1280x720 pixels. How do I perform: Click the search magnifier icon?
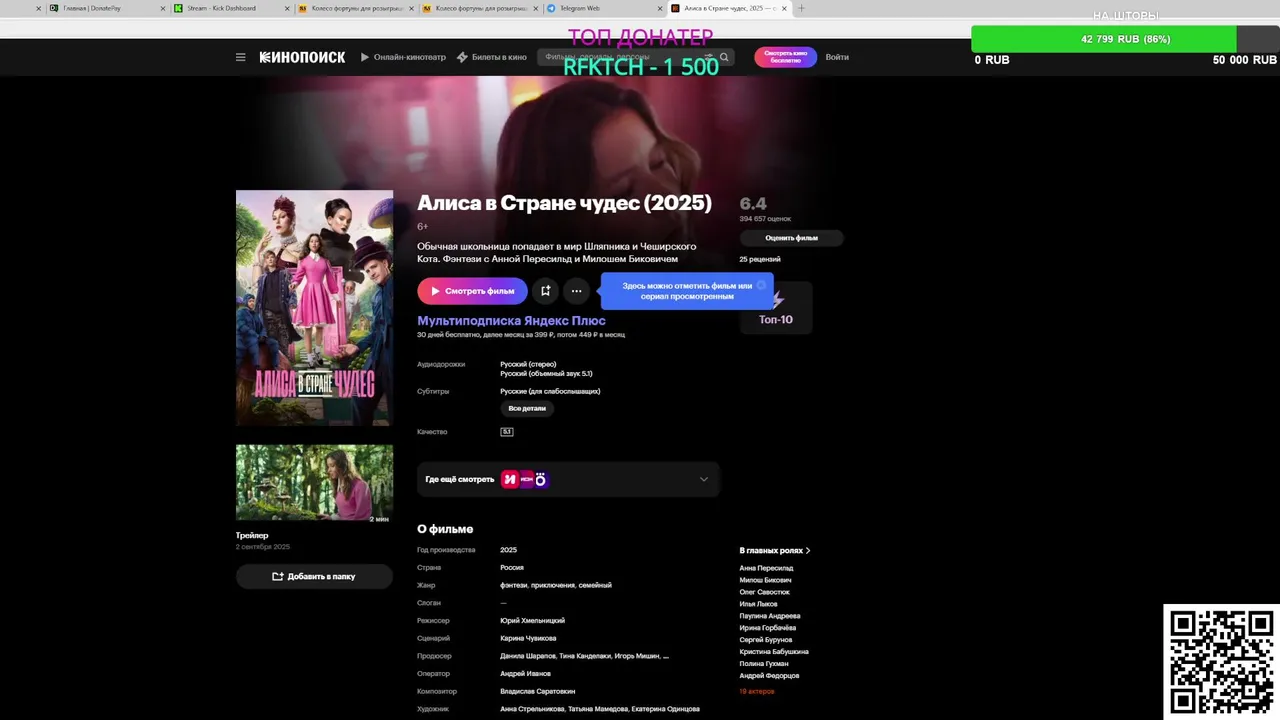click(x=724, y=57)
